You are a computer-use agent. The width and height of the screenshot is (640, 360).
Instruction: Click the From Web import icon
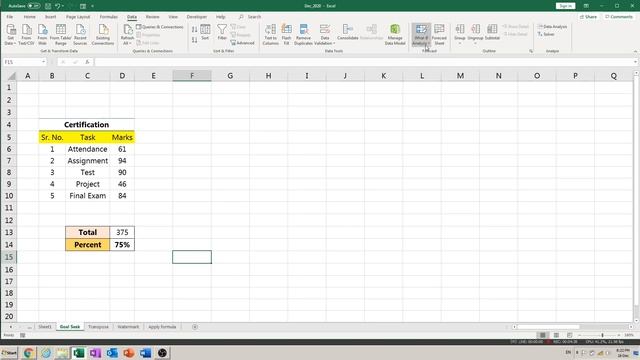(42, 34)
